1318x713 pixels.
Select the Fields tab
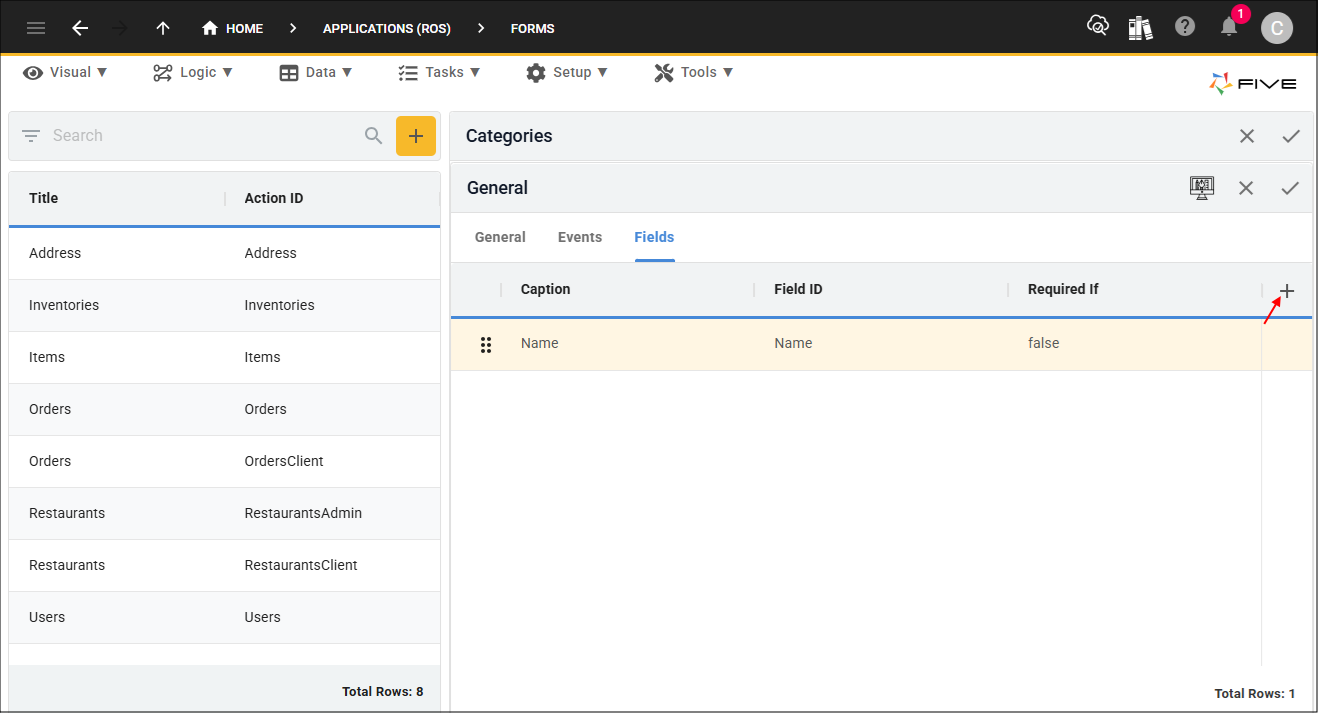click(x=654, y=237)
